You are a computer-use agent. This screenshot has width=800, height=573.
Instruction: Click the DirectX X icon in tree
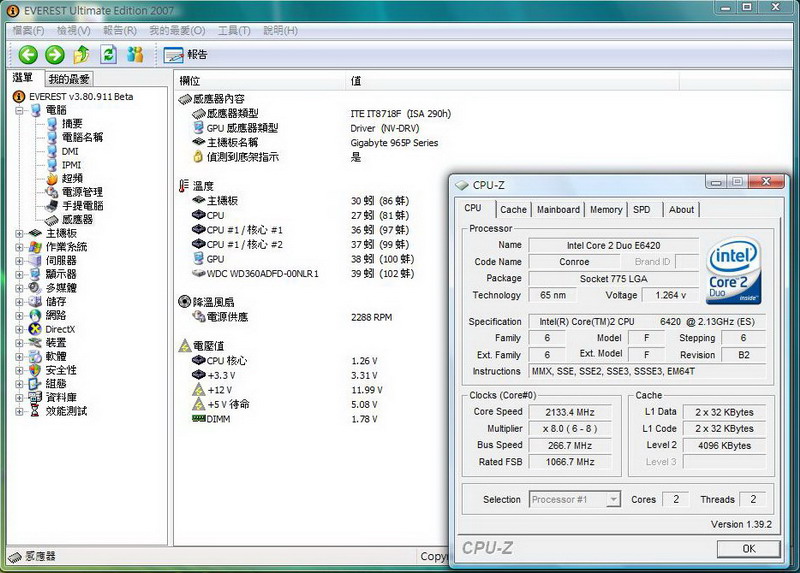(35, 329)
